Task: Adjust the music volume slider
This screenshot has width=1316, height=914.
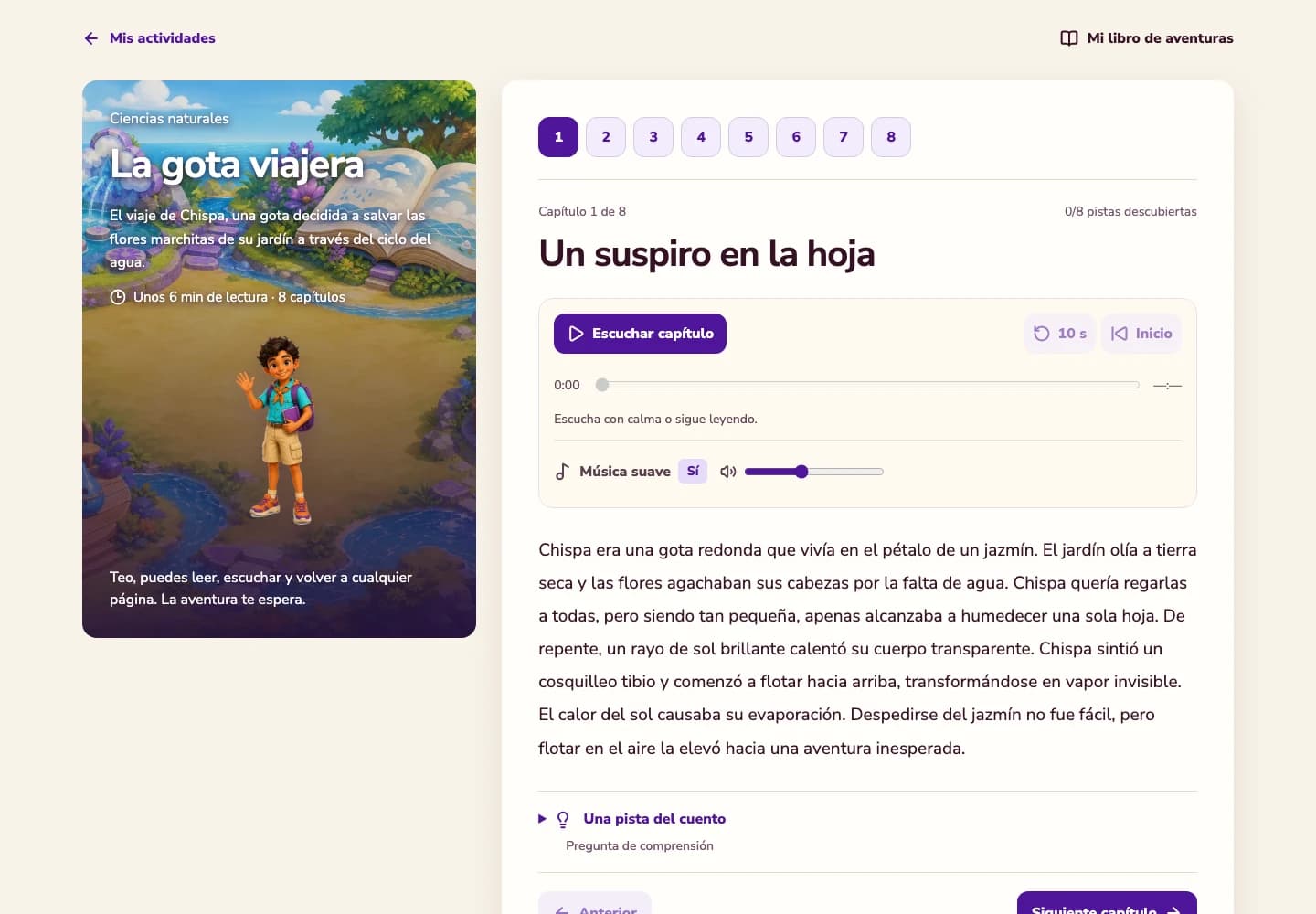Action: [x=814, y=472]
